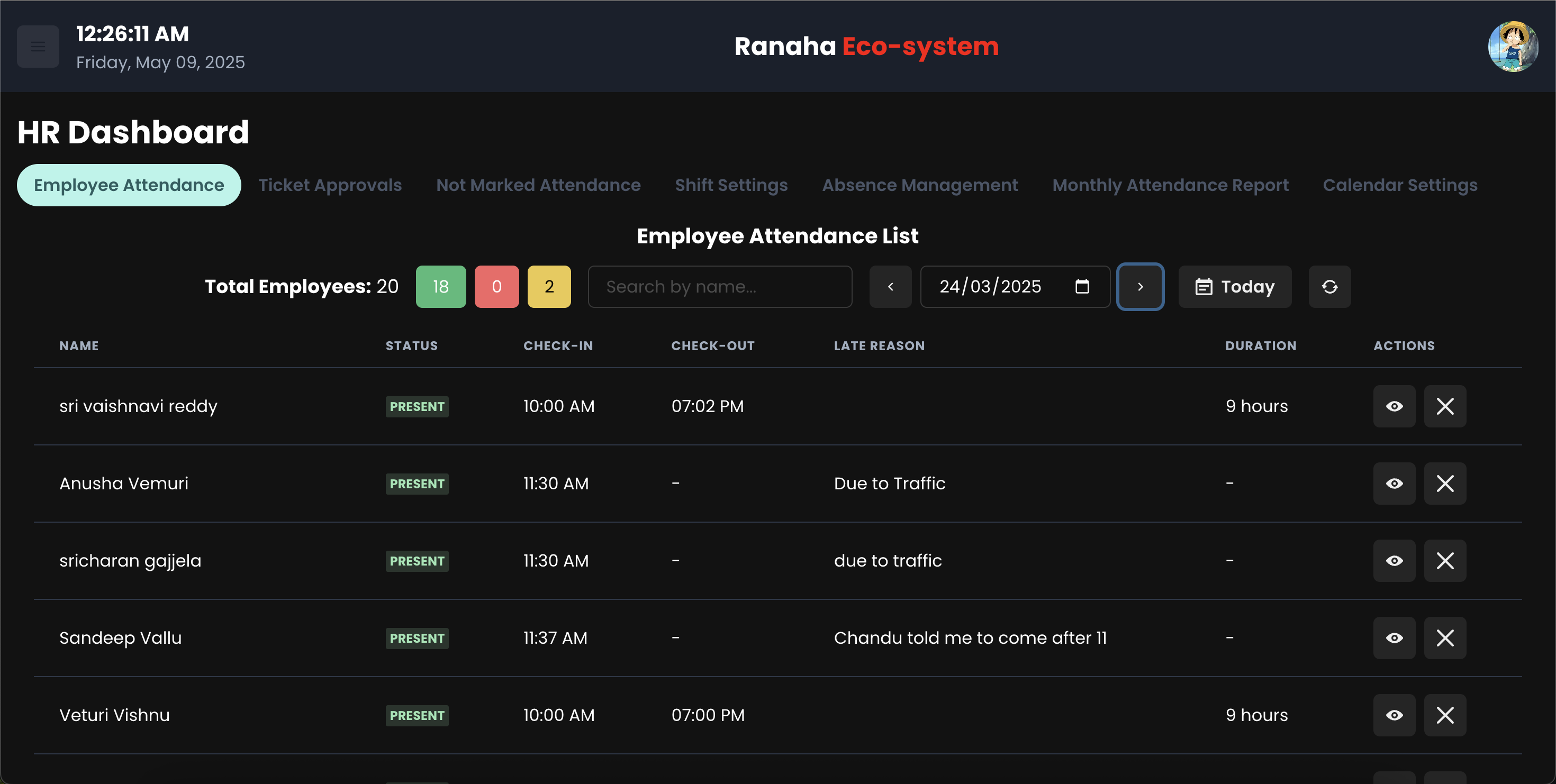This screenshot has height=784, width=1556.
Task: Click yellow count badge showing 2
Action: 548,287
